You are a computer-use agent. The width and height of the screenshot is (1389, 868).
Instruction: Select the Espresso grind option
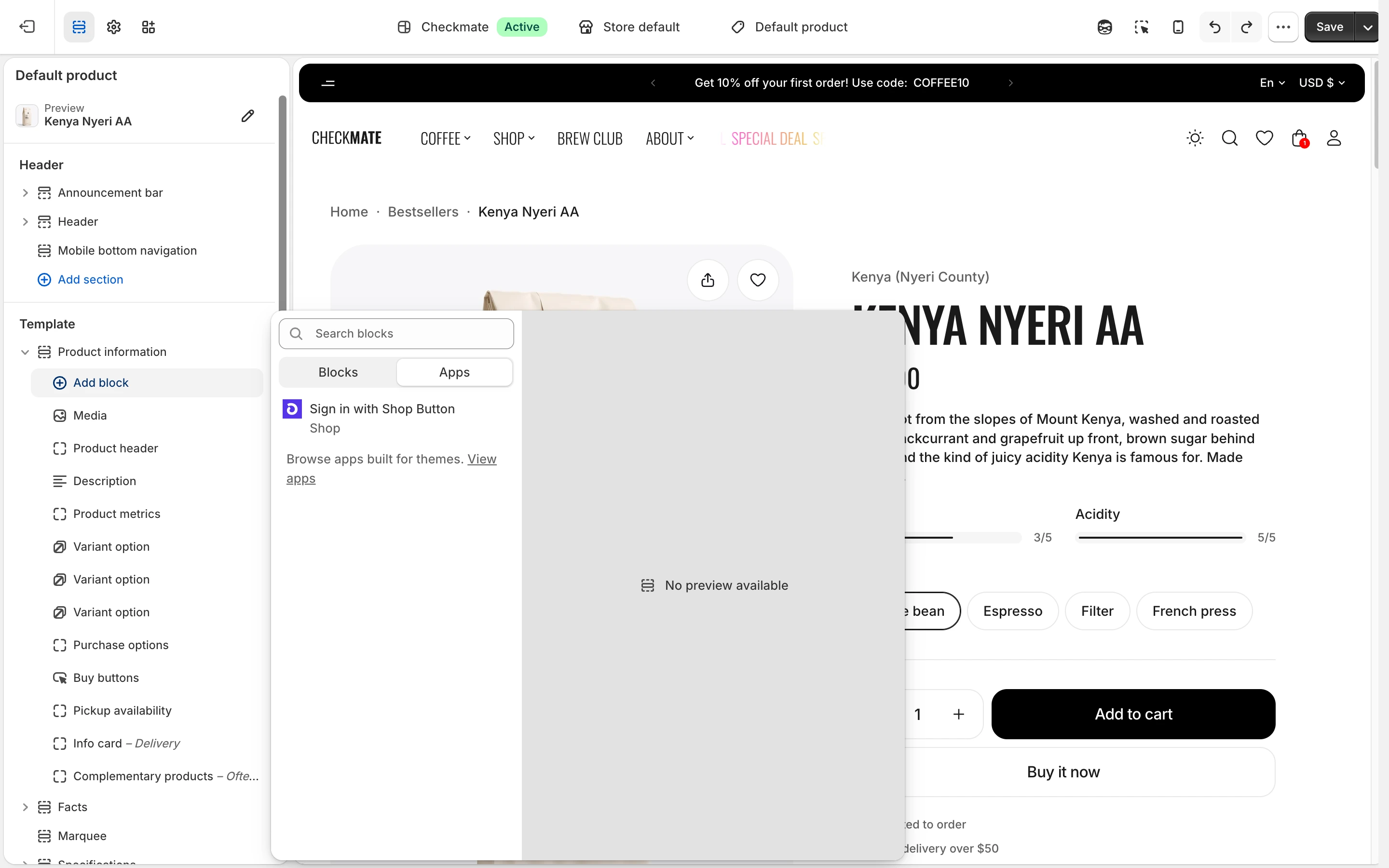(1012, 611)
